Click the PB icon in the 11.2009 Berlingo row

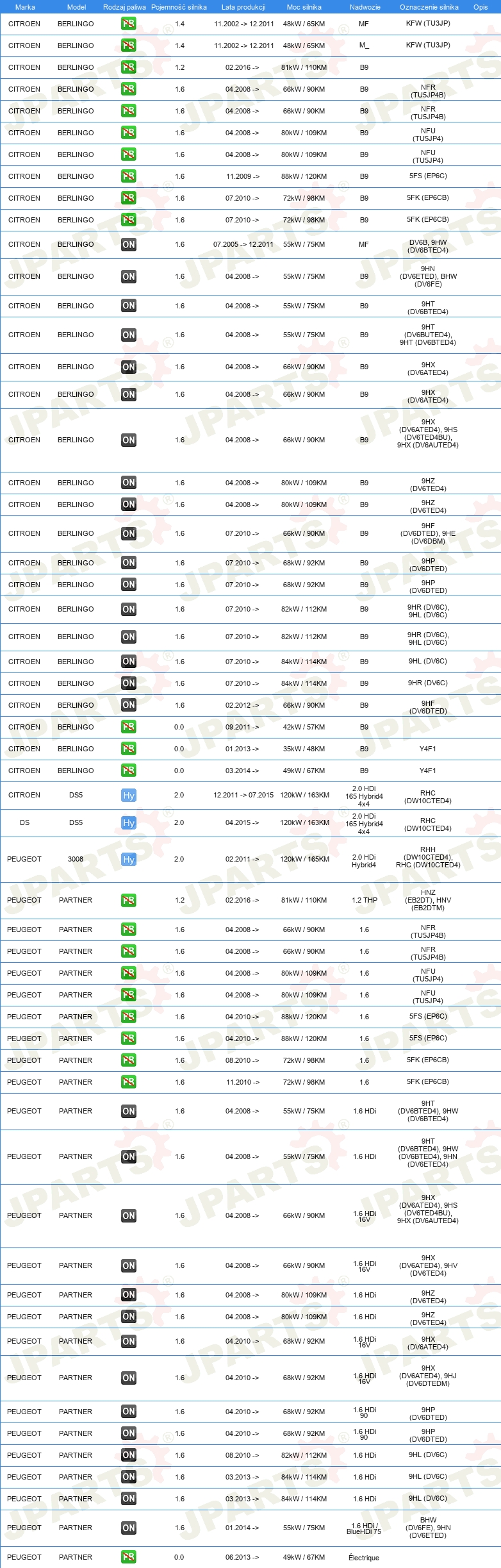click(x=128, y=176)
